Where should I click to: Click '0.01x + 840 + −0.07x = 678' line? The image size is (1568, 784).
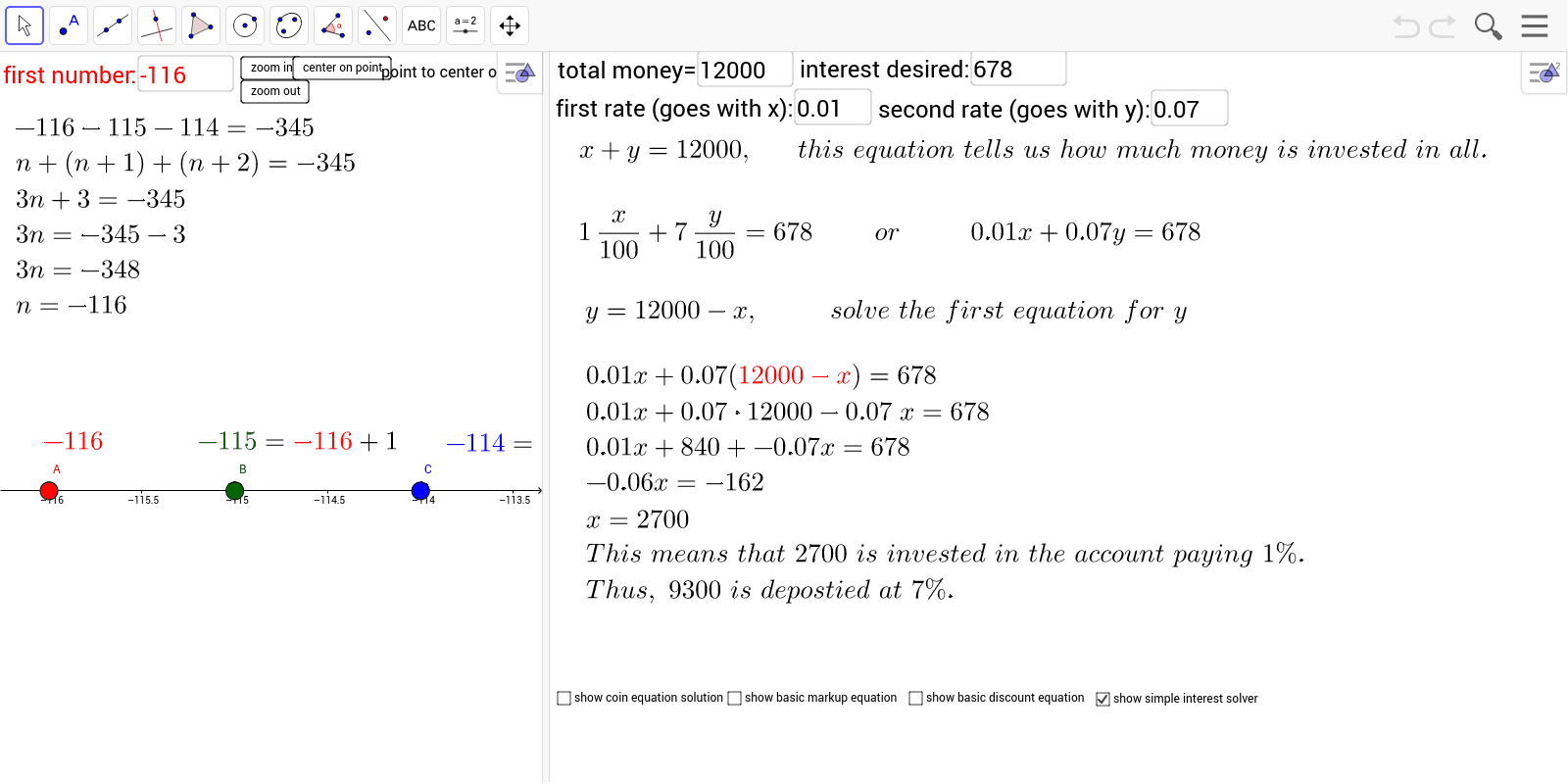(748, 447)
